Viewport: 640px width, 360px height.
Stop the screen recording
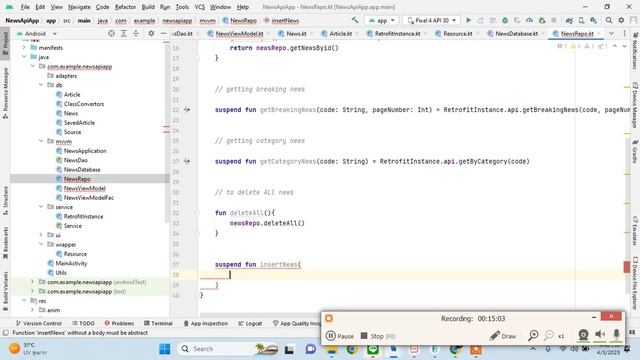378,336
